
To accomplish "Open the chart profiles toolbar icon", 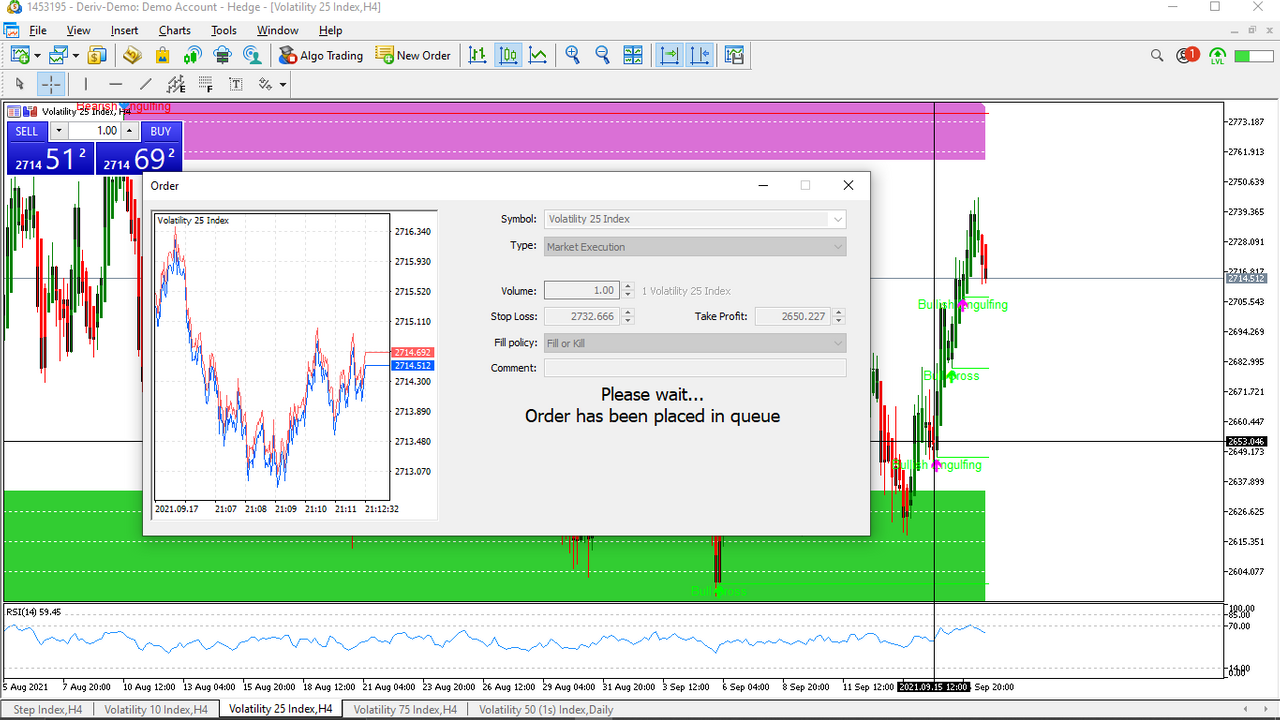I will pos(58,55).
